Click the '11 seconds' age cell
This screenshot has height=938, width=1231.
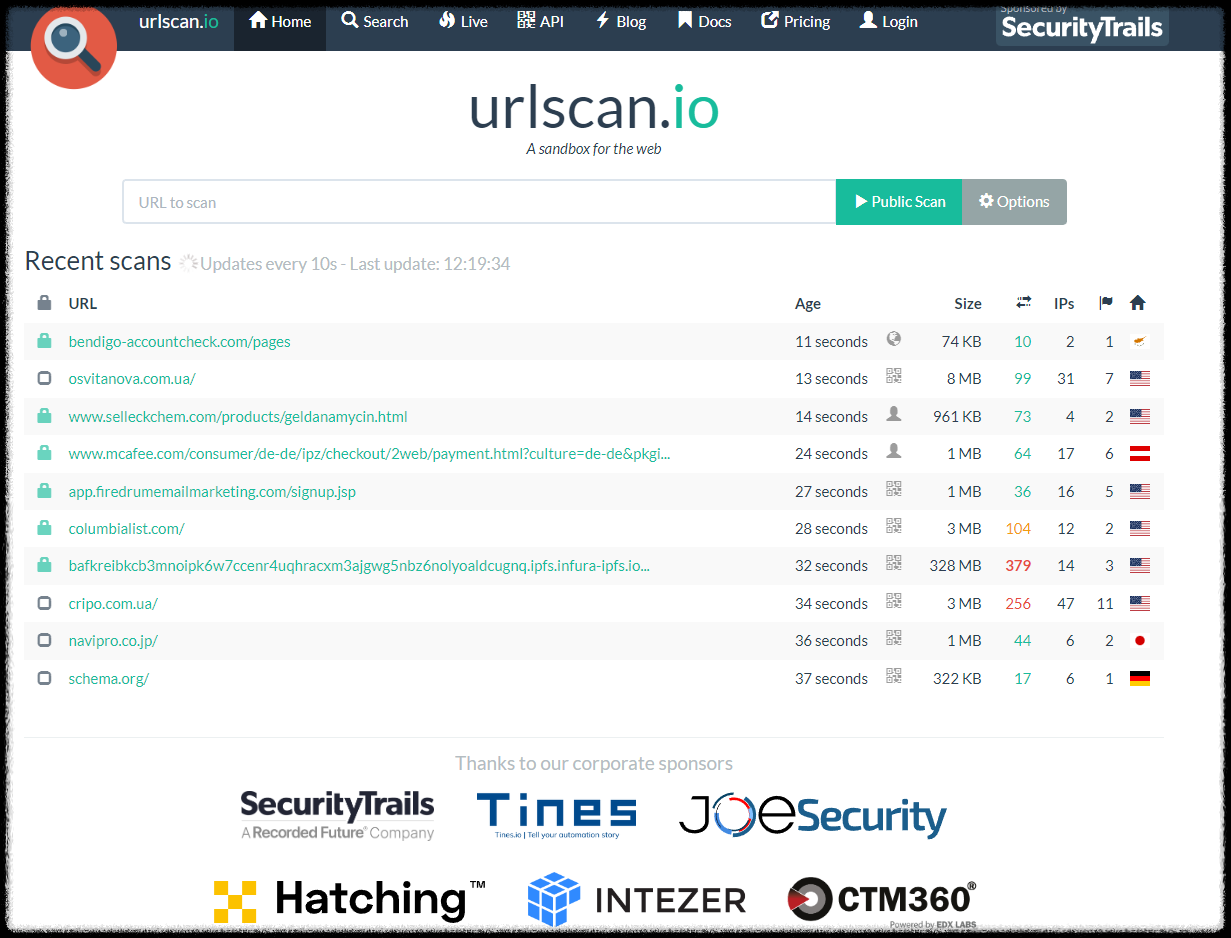pos(831,342)
